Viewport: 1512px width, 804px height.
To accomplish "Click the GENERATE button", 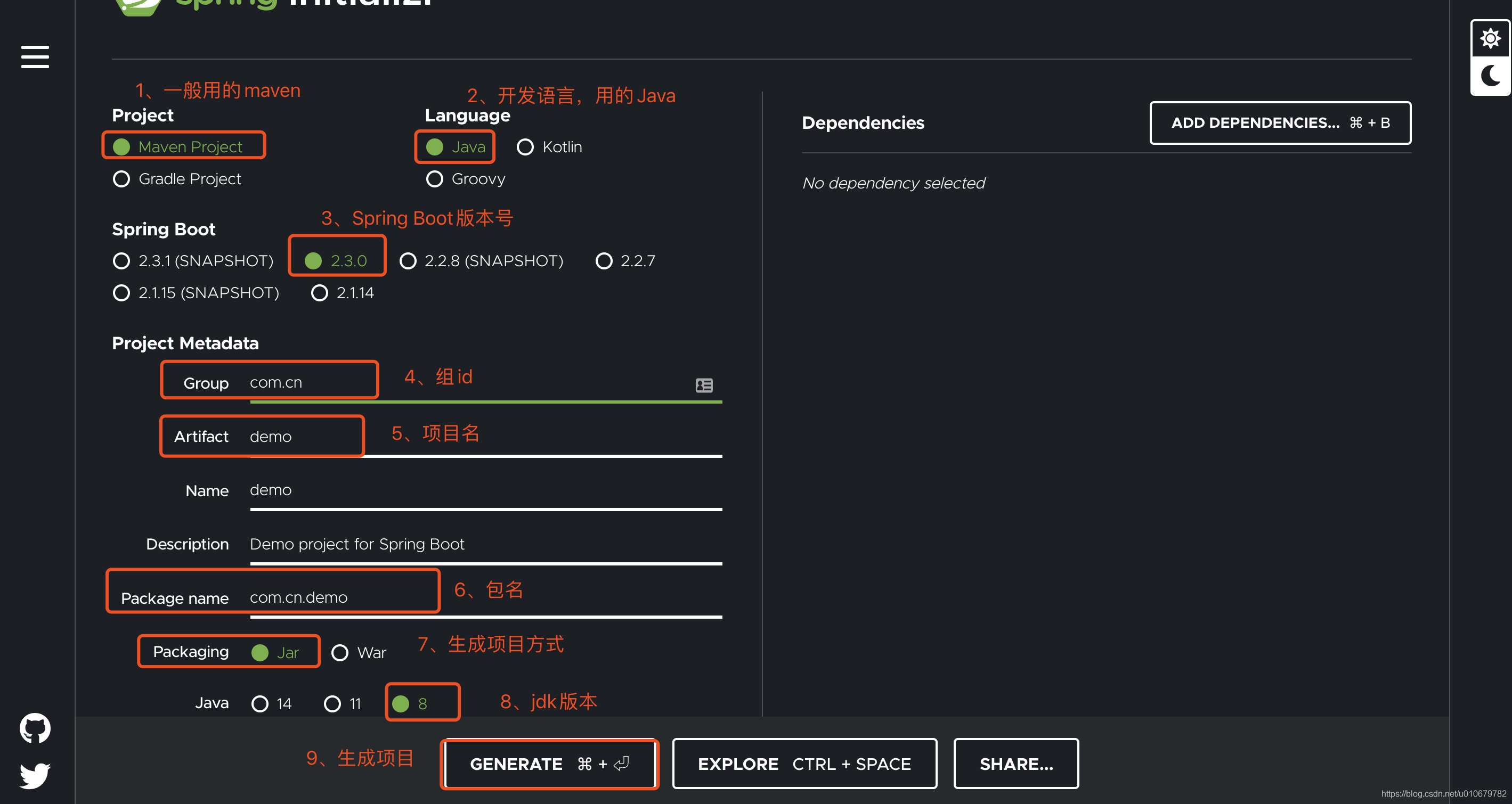I will click(x=549, y=764).
